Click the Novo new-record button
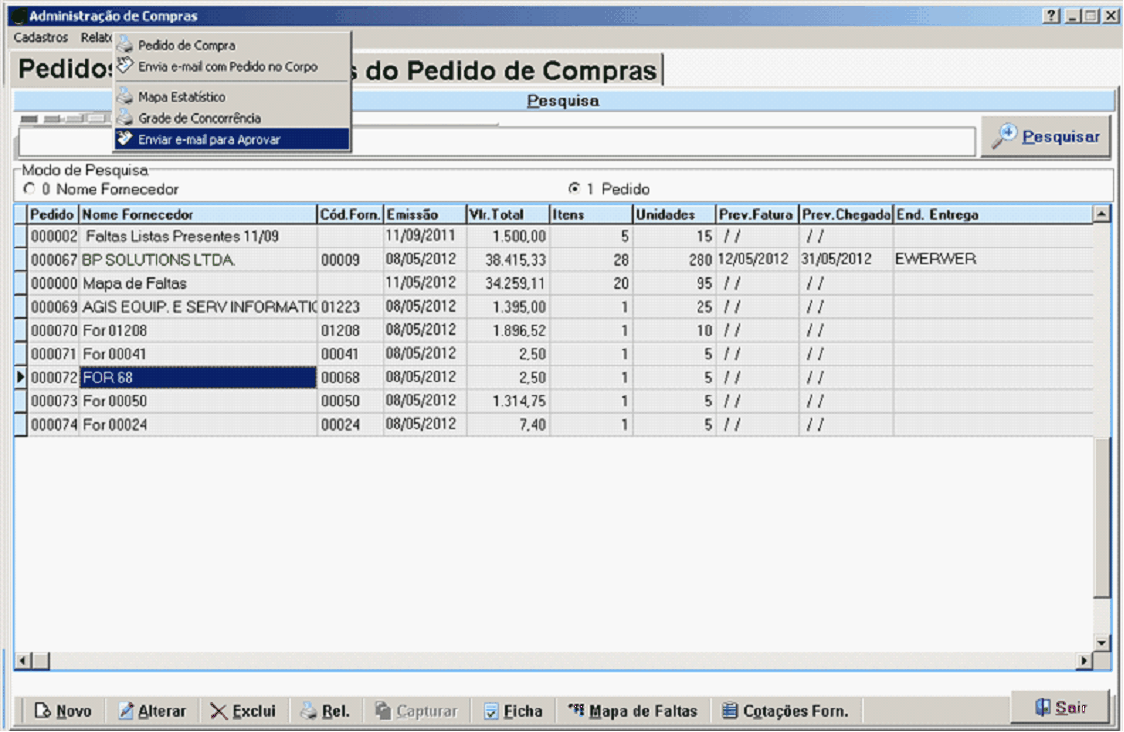The image size is (1124, 732). coord(62,711)
